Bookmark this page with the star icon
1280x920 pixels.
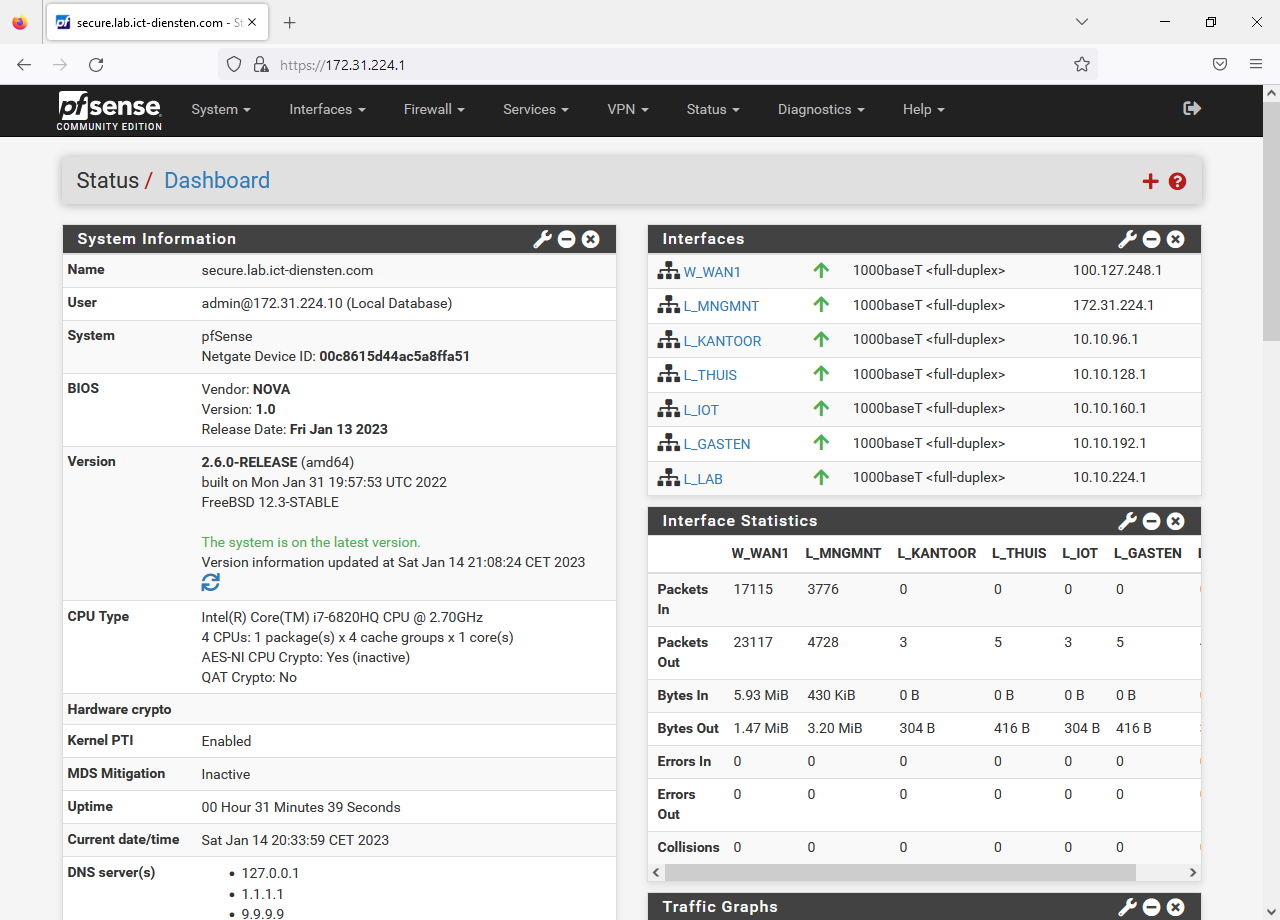tap(1082, 64)
